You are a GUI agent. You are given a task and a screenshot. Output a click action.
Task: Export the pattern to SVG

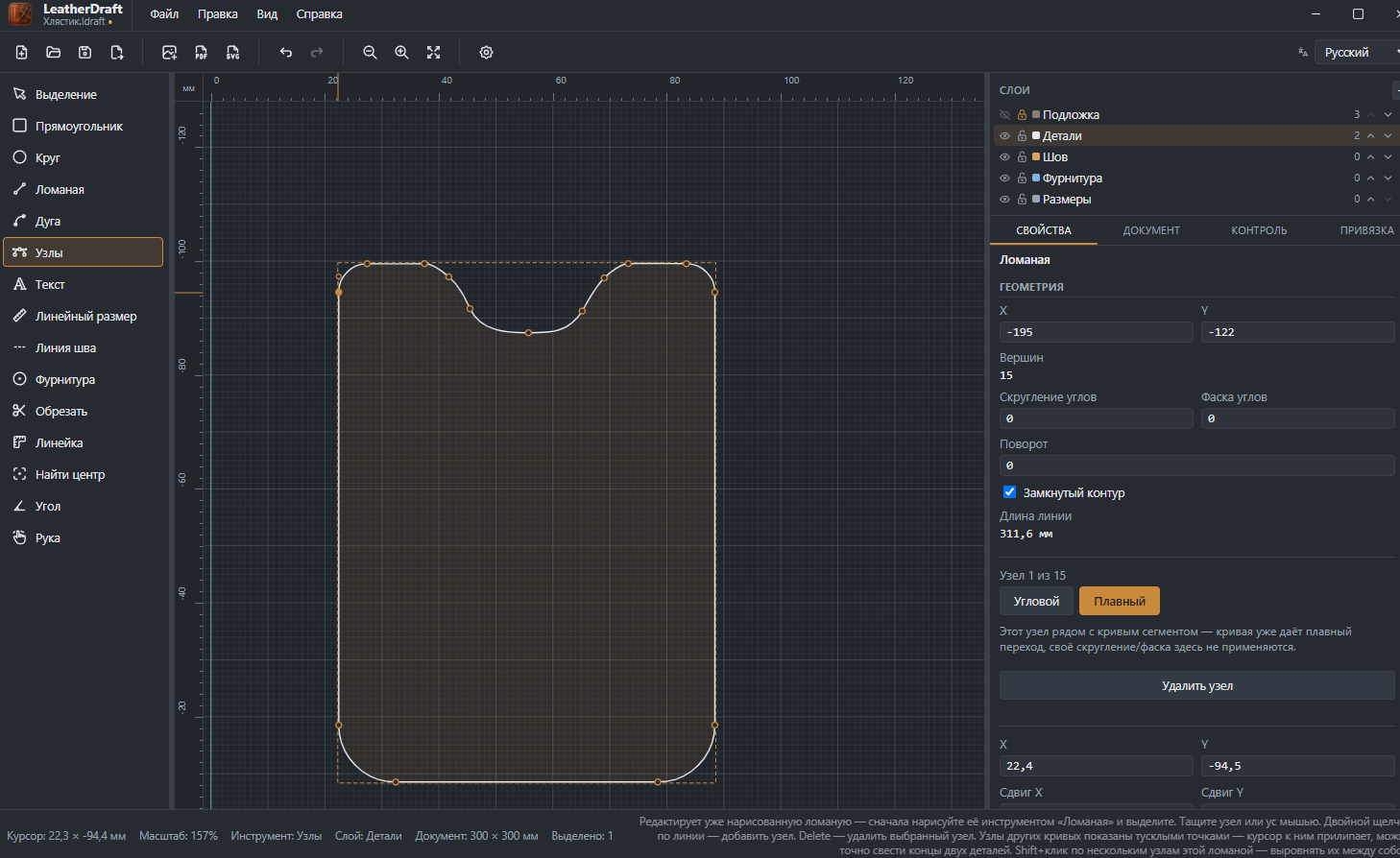pyautogui.click(x=233, y=53)
